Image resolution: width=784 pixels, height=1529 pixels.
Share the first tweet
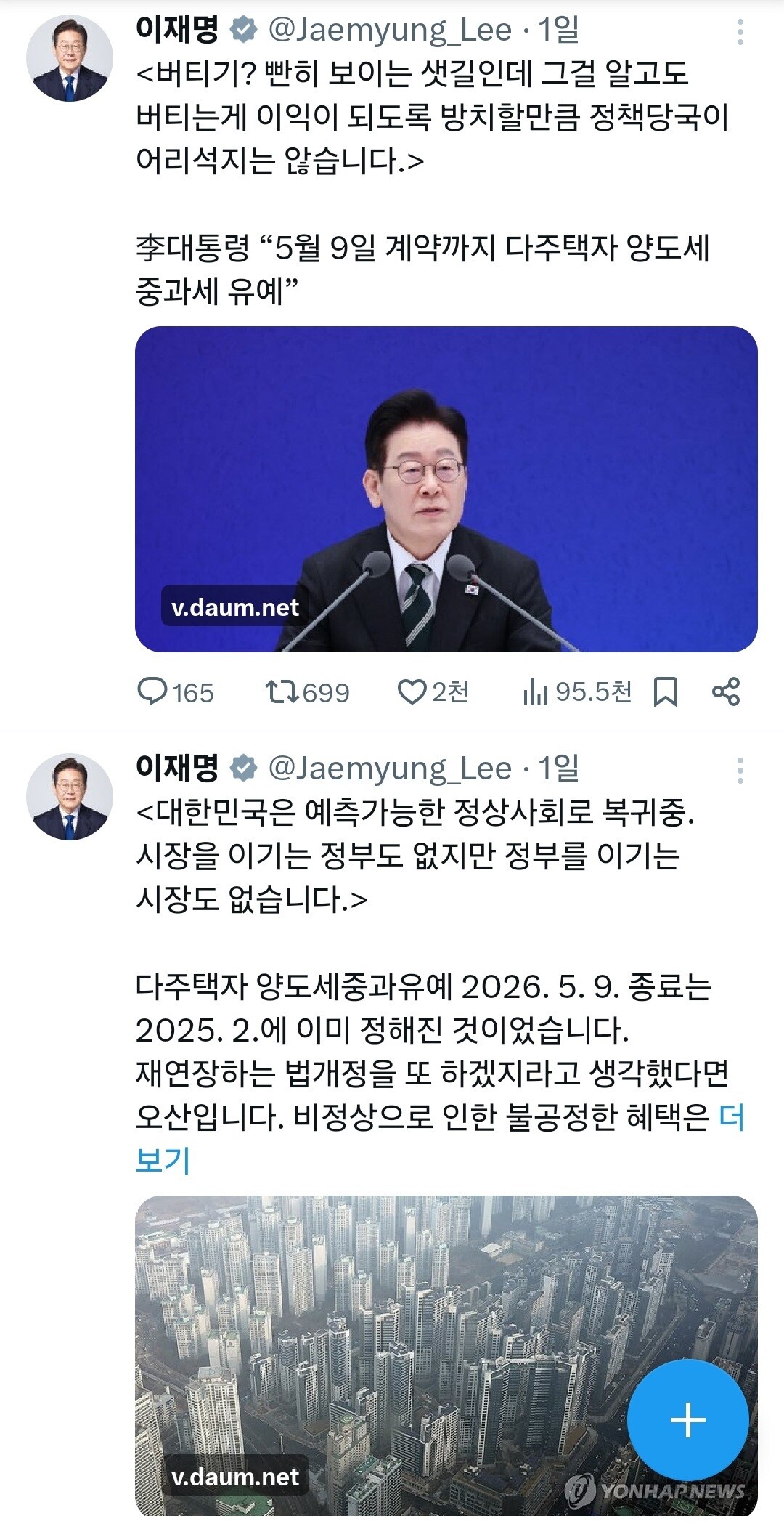pyautogui.click(x=726, y=692)
